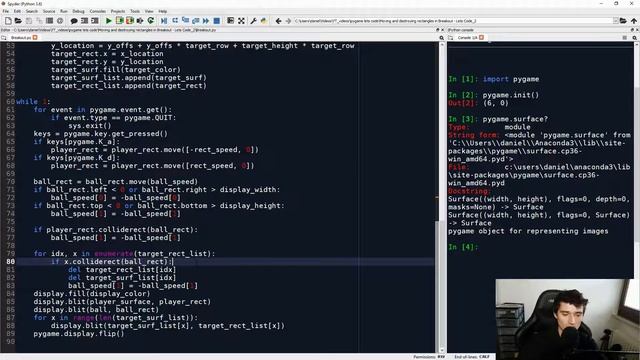Stop debugging with the blue square

[x=217, y=20]
